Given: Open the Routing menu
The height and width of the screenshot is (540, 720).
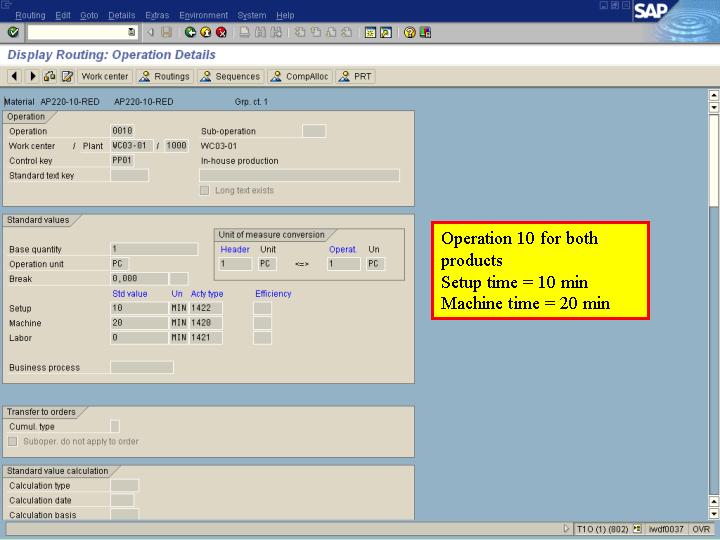Looking at the screenshot, I should tap(30, 15).
